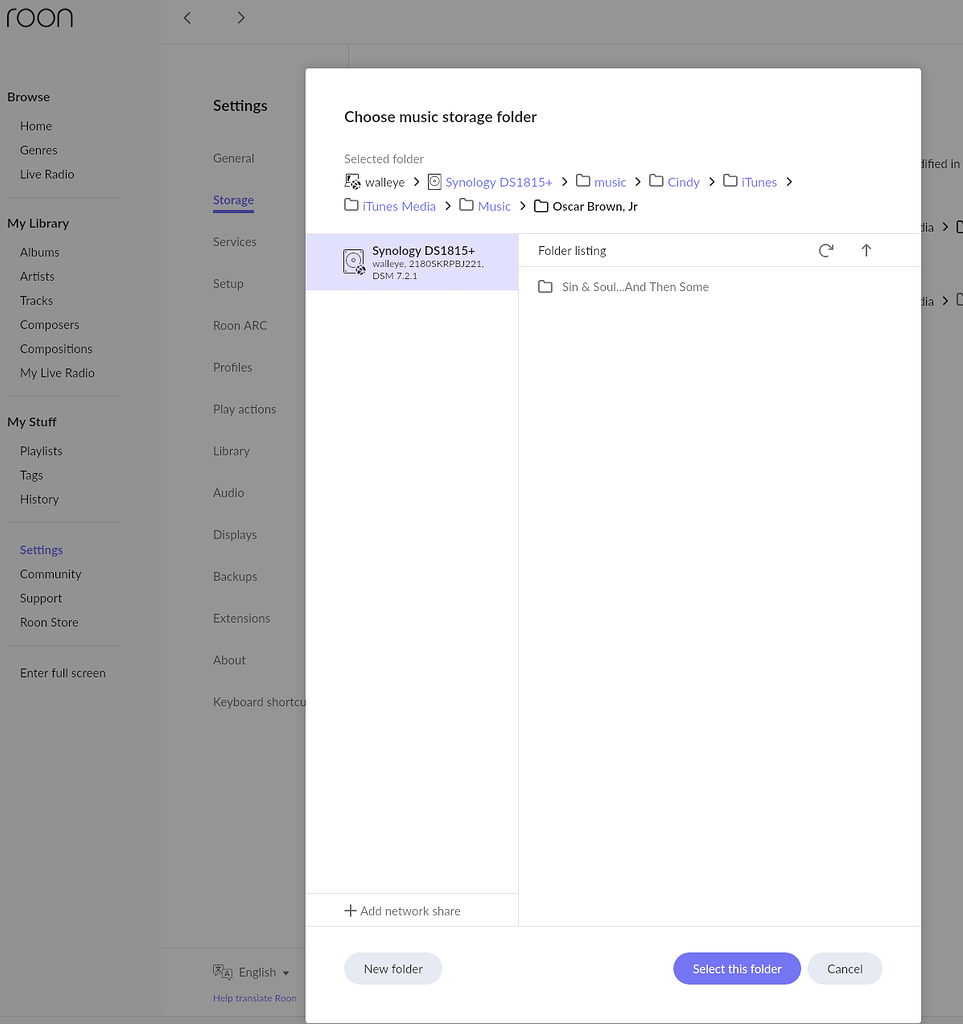Open the English language dropdown

click(264, 972)
